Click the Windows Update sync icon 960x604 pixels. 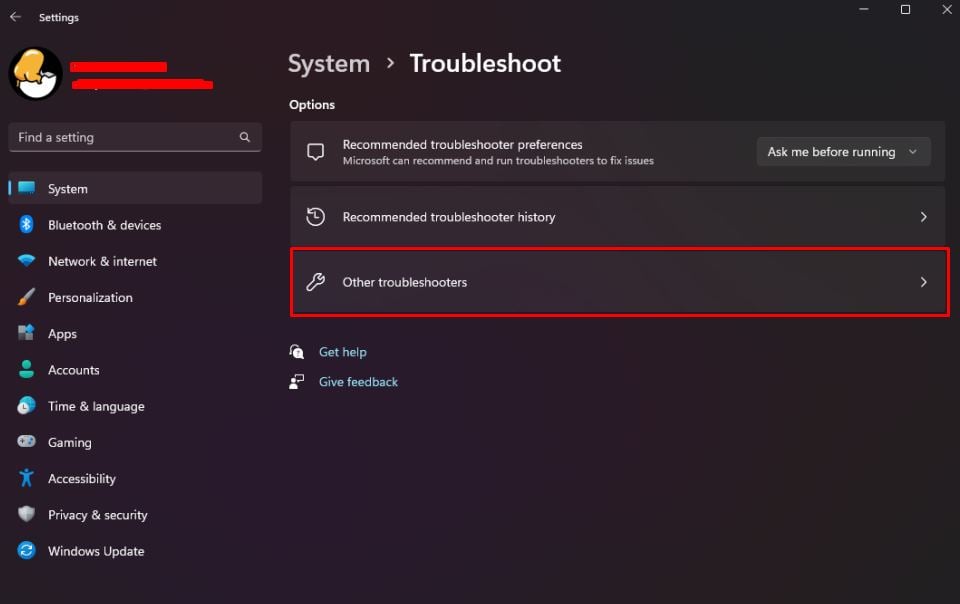27,551
